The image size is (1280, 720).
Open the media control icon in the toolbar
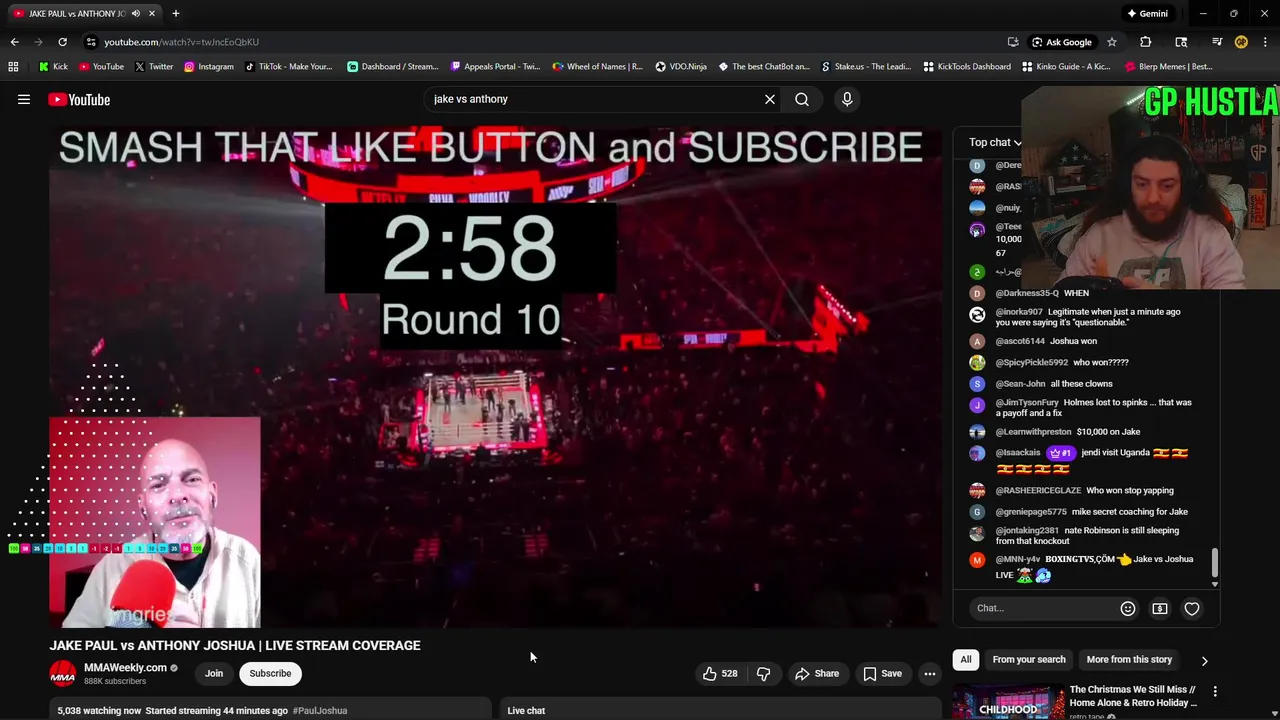click(x=1217, y=42)
